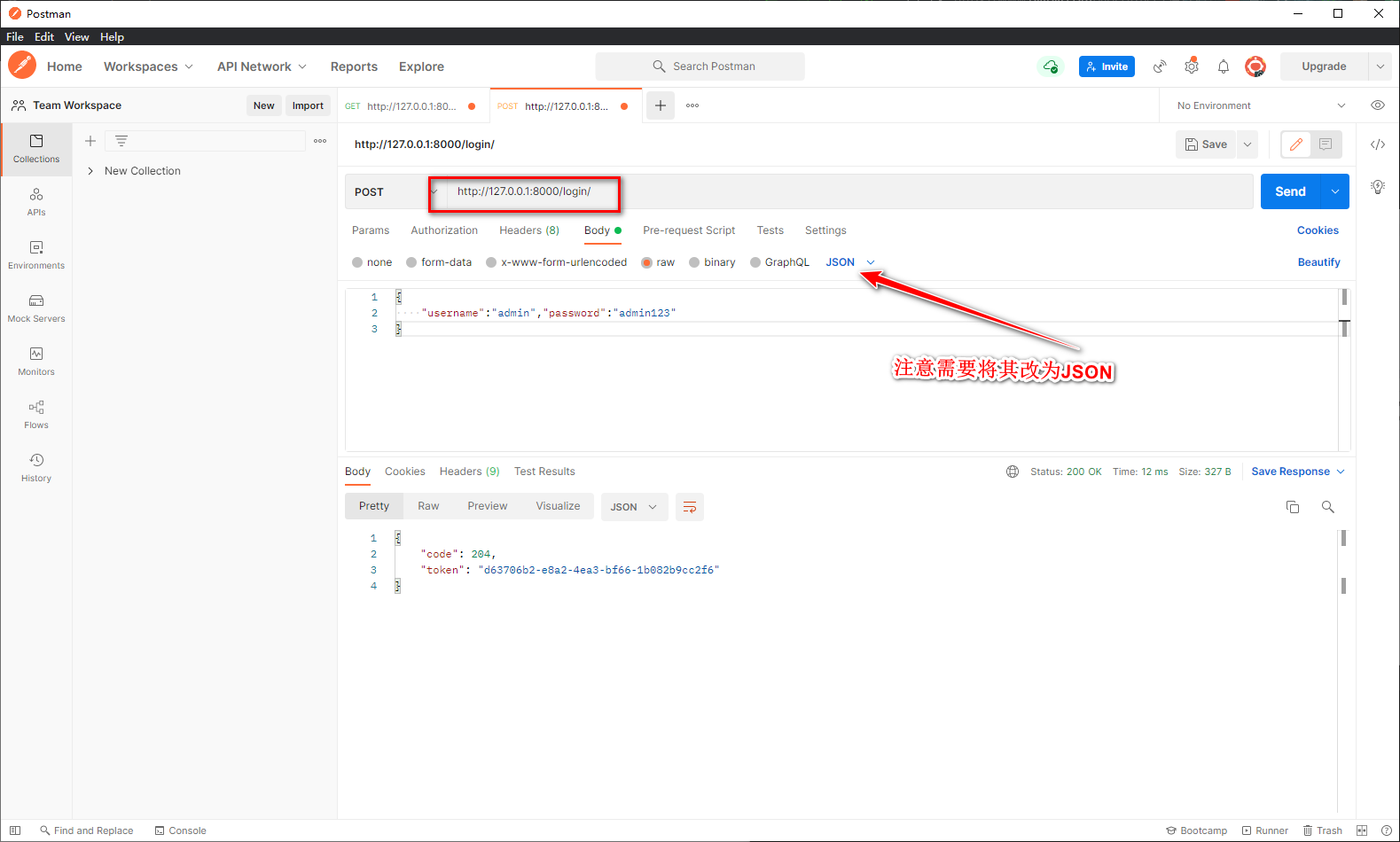Screen dimensions: 1400x842
Task: Open the APIs sidebar panel
Action: [x=36, y=202]
